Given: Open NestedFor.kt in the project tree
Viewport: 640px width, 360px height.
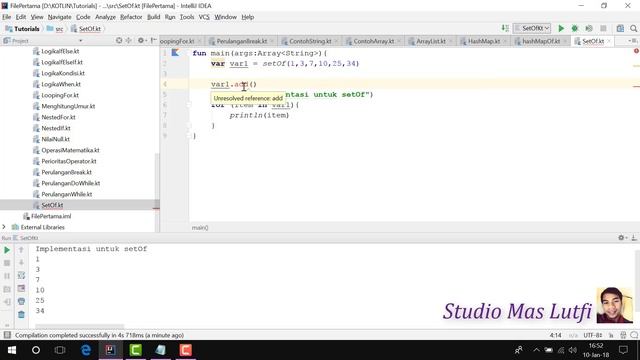Looking at the screenshot, I should tap(58, 117).
